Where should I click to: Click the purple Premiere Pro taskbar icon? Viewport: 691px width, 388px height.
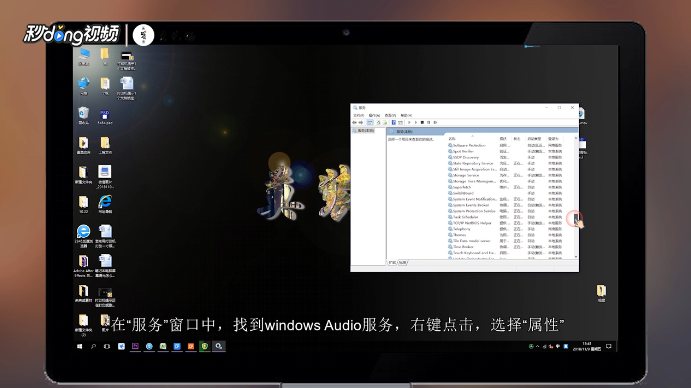[x=135, y=347]
